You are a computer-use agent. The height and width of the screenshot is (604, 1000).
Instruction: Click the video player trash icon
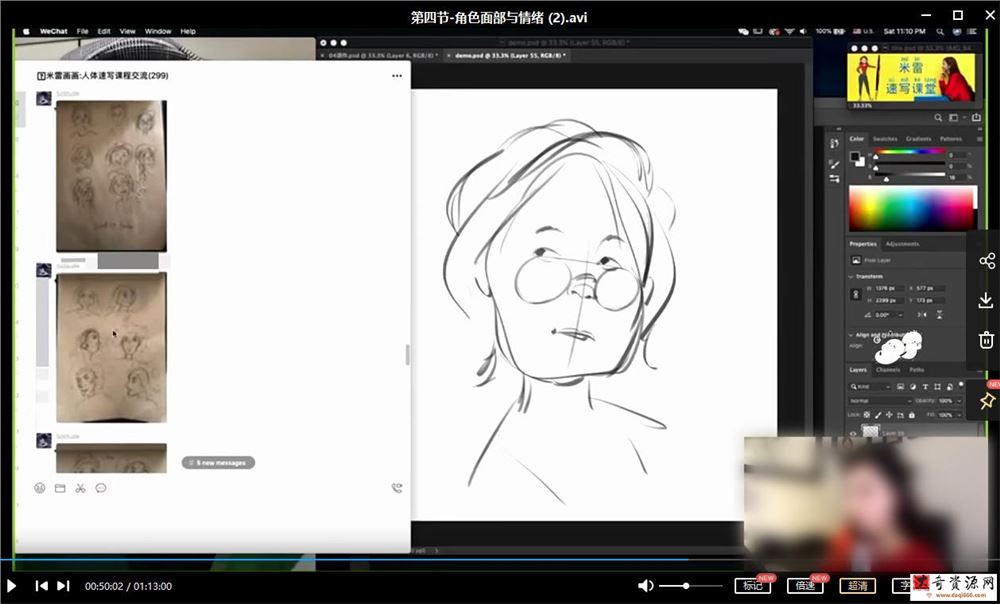point(986,339)
